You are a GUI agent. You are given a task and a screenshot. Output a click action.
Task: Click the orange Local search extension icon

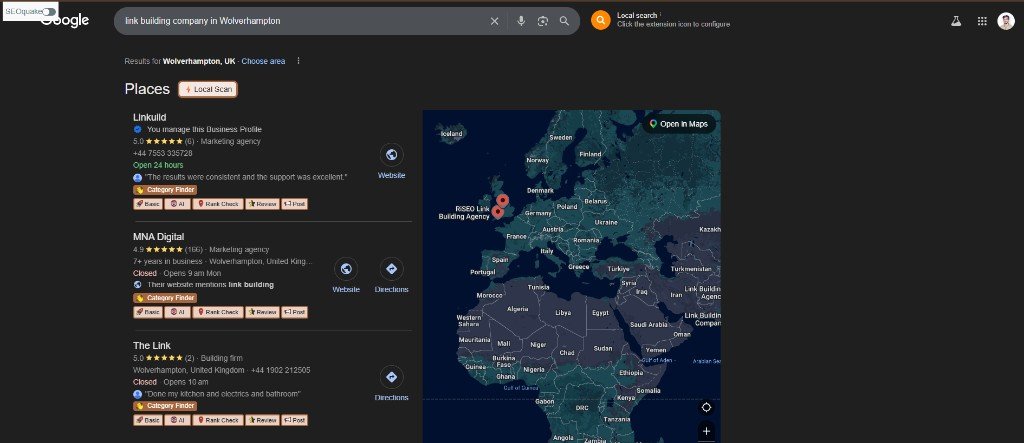pos(600,20)
